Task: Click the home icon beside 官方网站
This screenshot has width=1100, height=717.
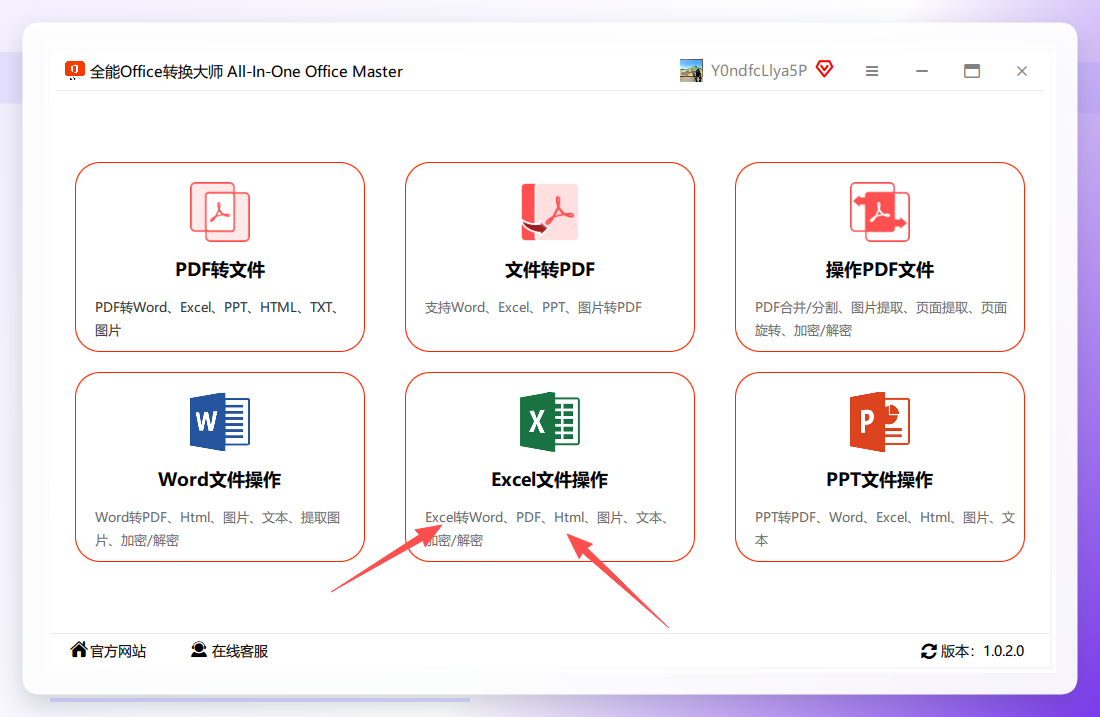Action: pos(79,650)
